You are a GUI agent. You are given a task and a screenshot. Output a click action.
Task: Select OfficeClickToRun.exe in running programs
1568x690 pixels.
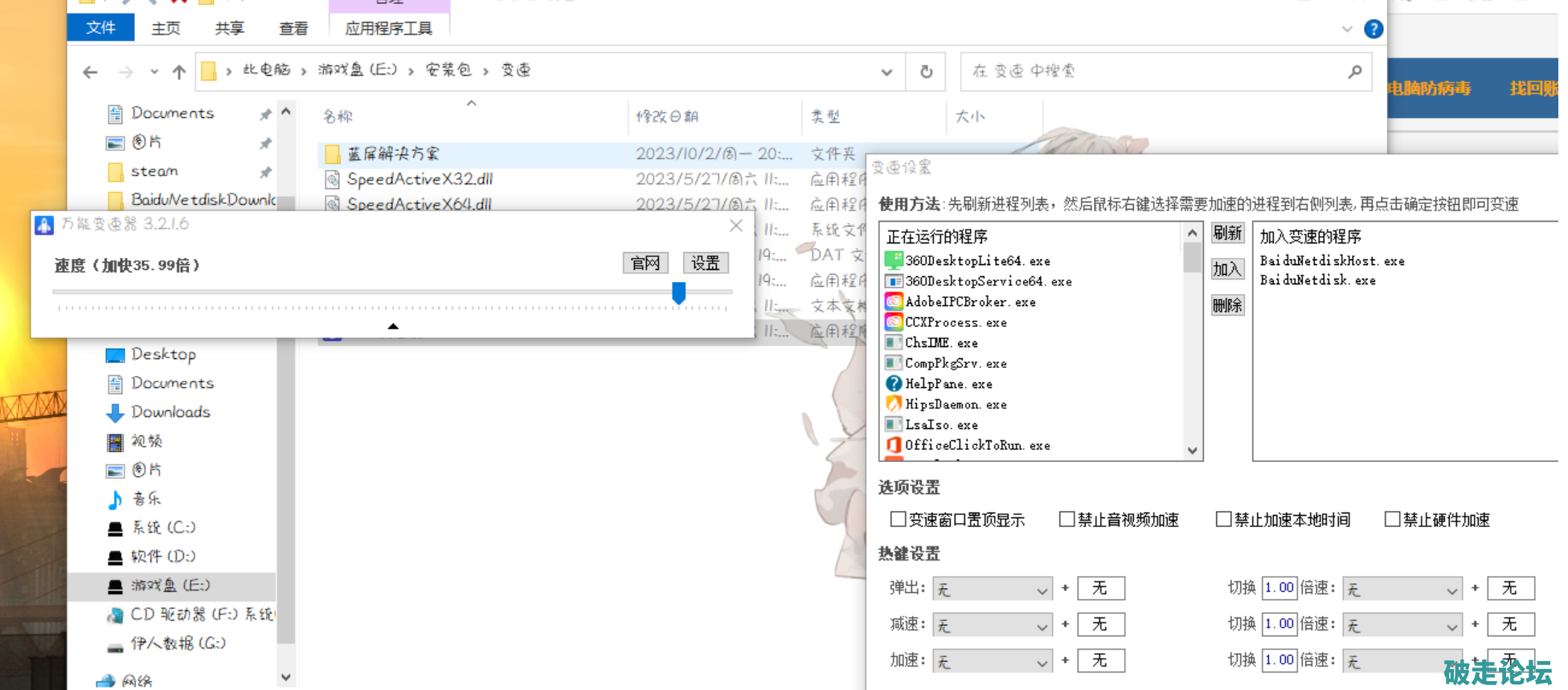coord(976,445)
